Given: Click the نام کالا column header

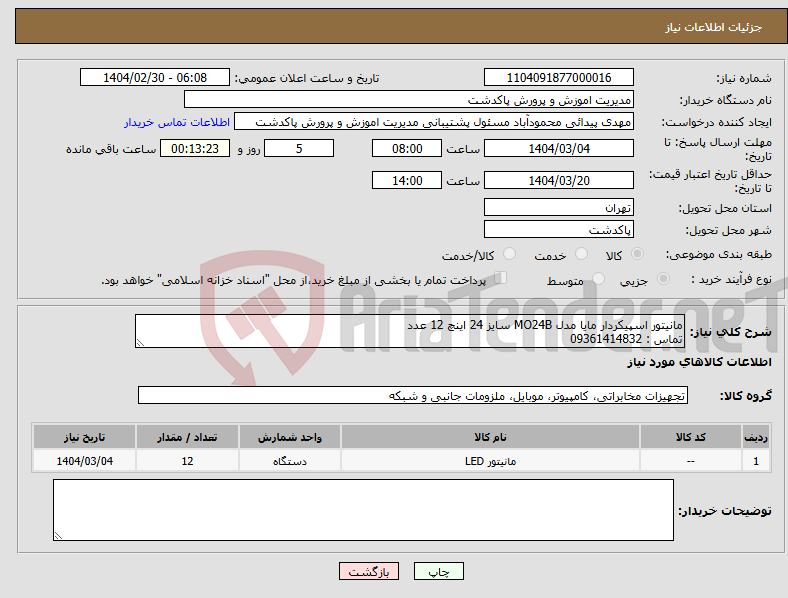Looking at the screenshot, I should (x=490, y=437).
